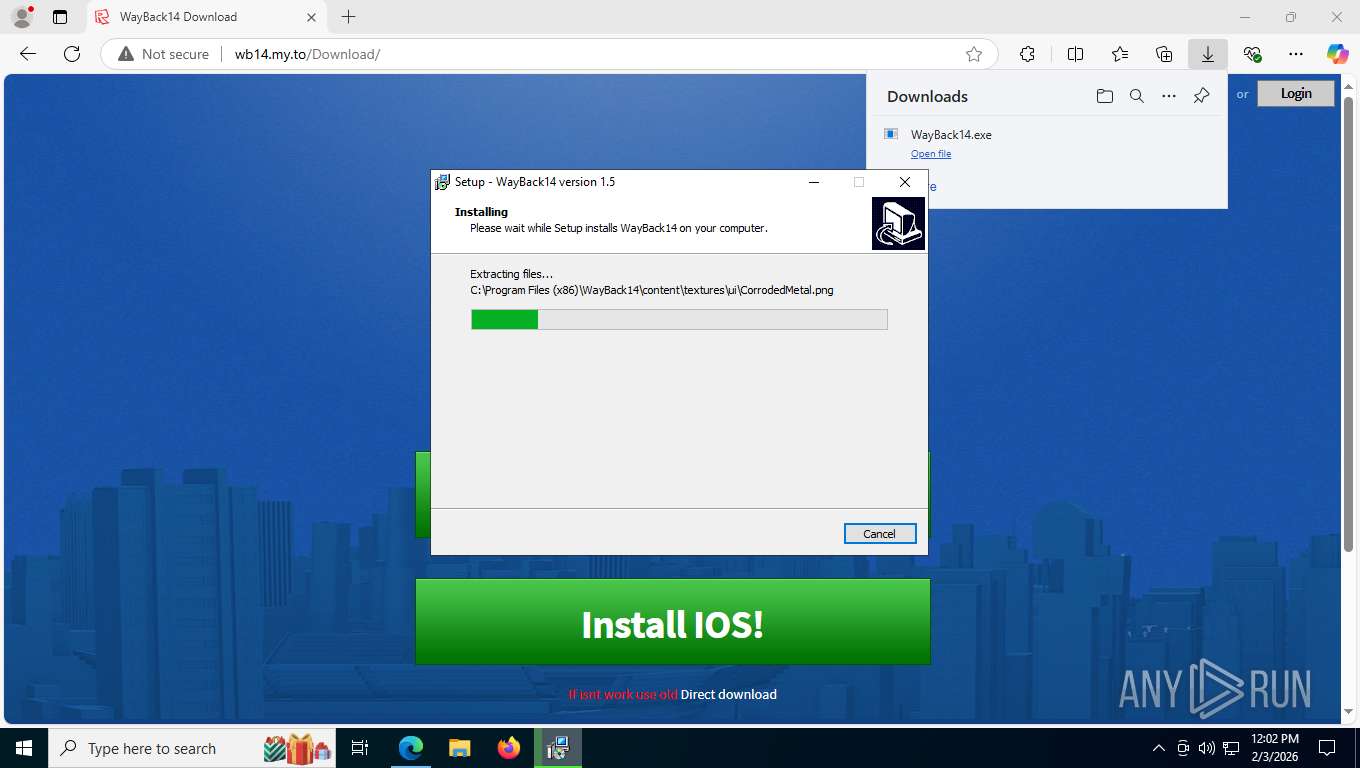
Task: Toggle the Downloads toolbar button
Action: [1208, 54]
